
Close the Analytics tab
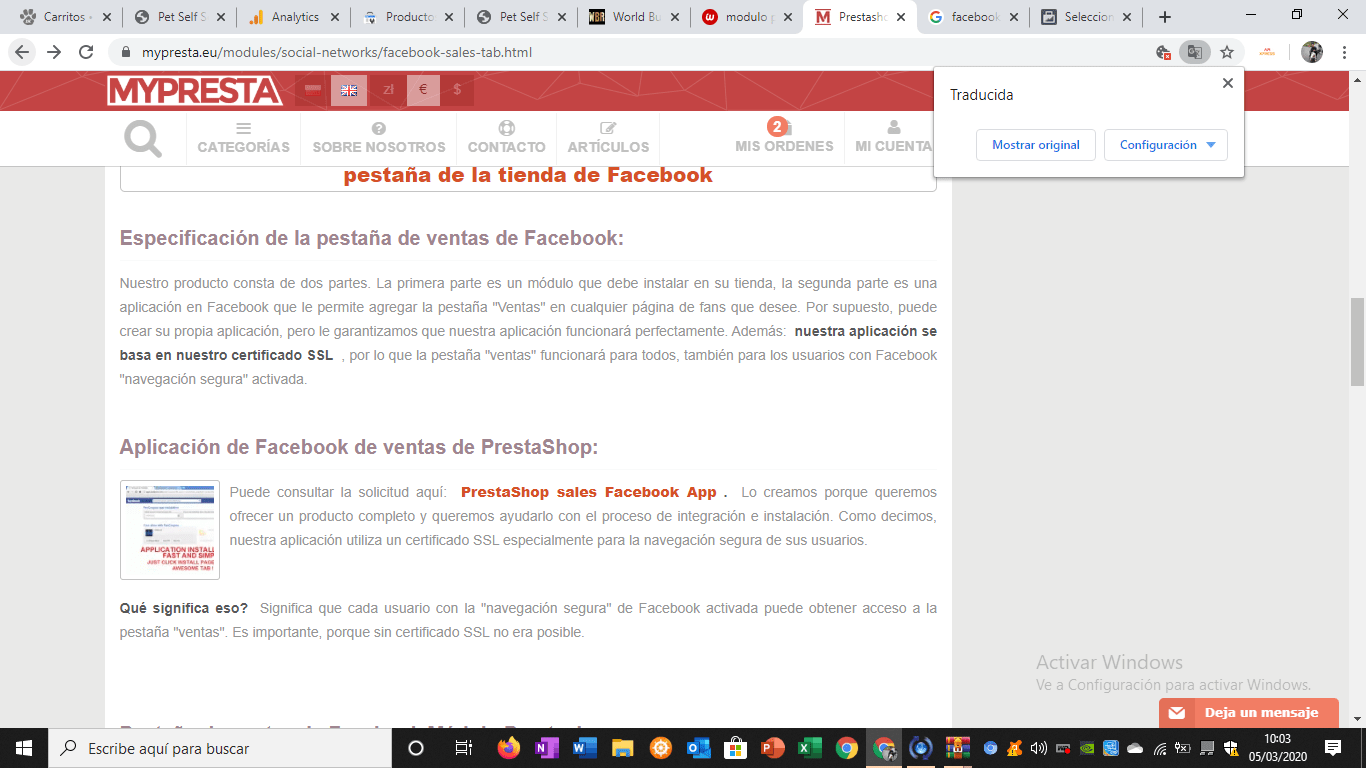click(x=333, y=17)
